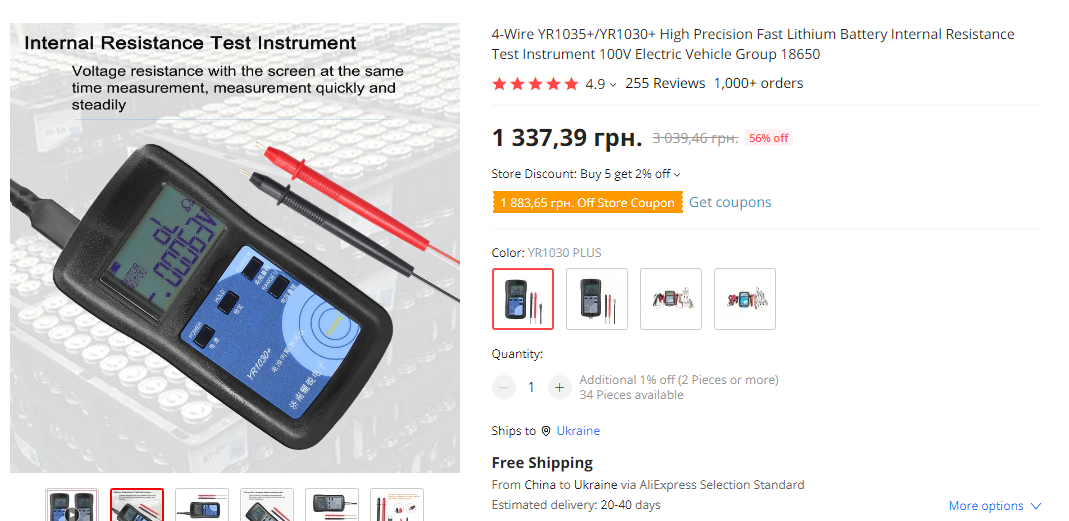Choose the third variant with clip leads
Viewport: 1069px width, 521px height.
point(671,298)
